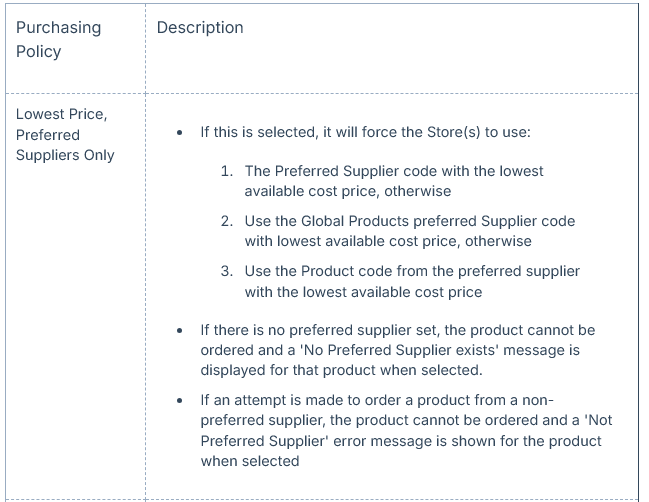Viewport: 649px width, 502px height.
Task: Click step 2 about Global Products supplier code
Action: click(x=409, y=231)
